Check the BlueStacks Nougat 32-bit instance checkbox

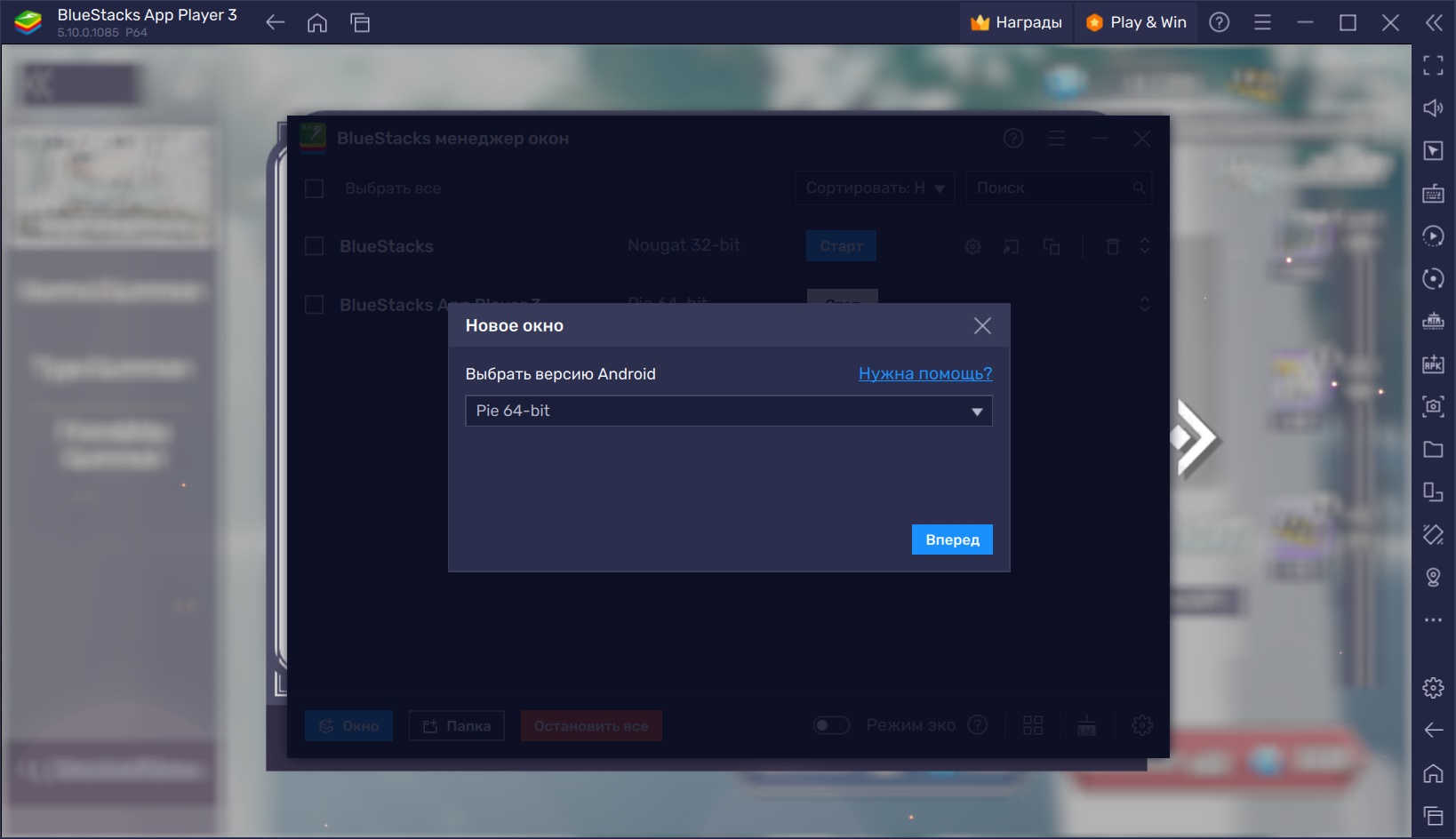tap(314, 246)
